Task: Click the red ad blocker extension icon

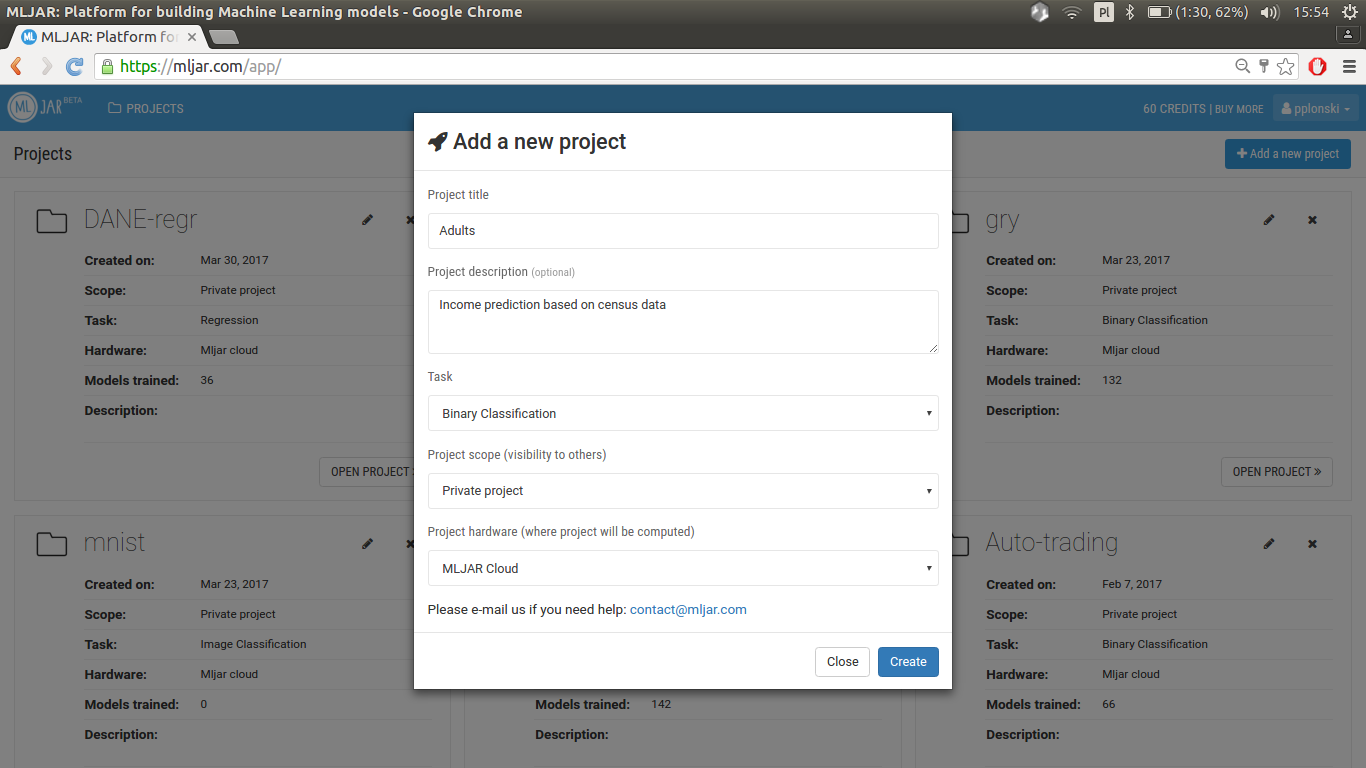Action: pos(1318,67)
